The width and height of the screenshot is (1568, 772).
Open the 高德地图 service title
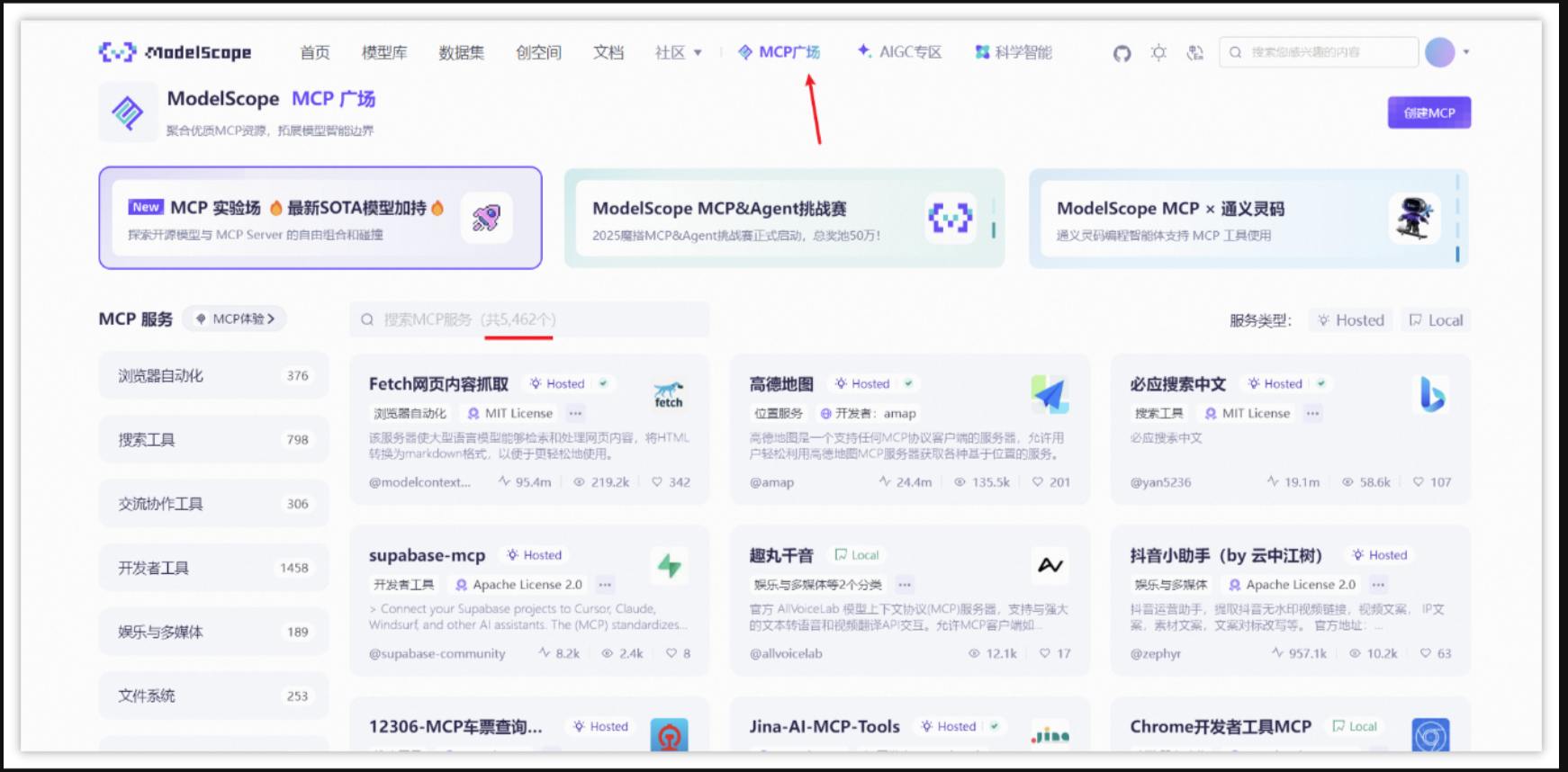pyautogui.click(x=781, y=384)
